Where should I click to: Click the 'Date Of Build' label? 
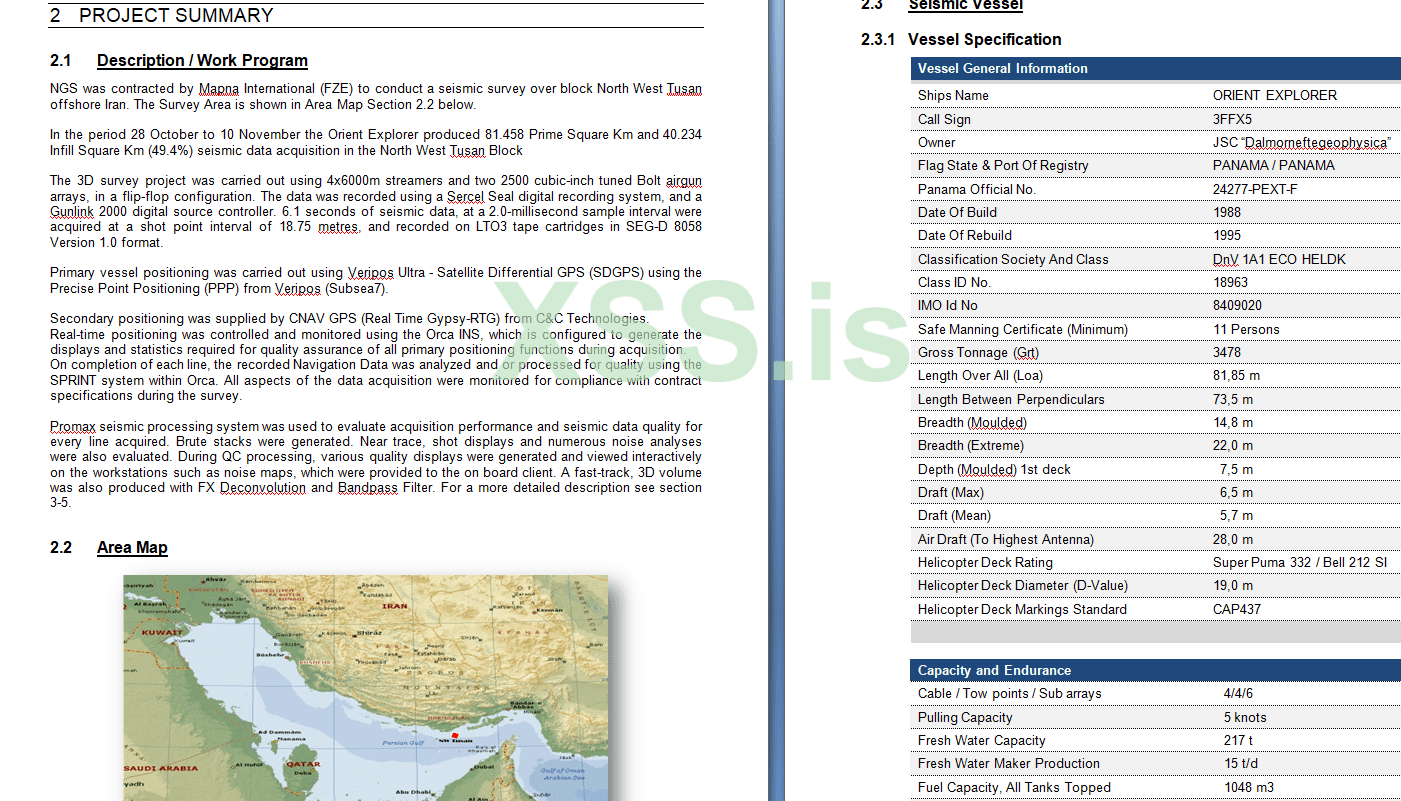(957, 212)
